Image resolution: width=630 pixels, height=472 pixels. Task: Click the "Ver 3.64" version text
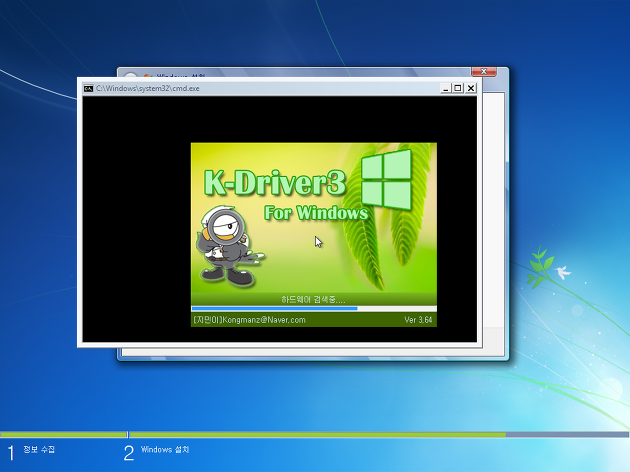pyautogui.click(x=418, y=320)
